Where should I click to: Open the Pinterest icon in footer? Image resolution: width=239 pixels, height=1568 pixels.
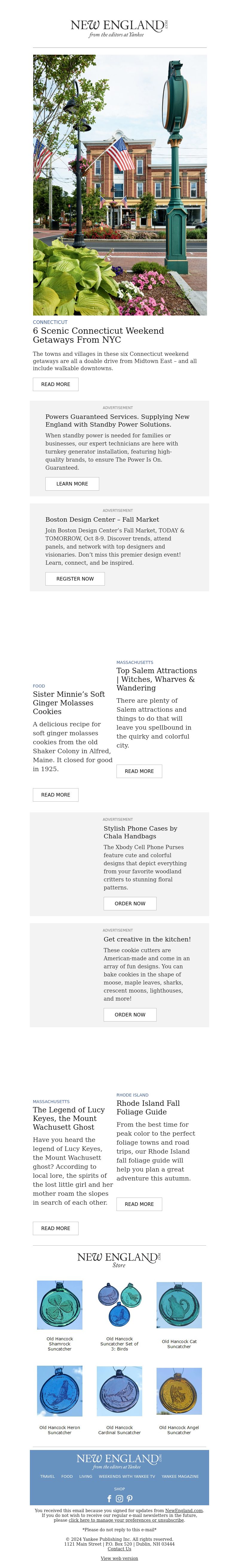[130, 1499]
